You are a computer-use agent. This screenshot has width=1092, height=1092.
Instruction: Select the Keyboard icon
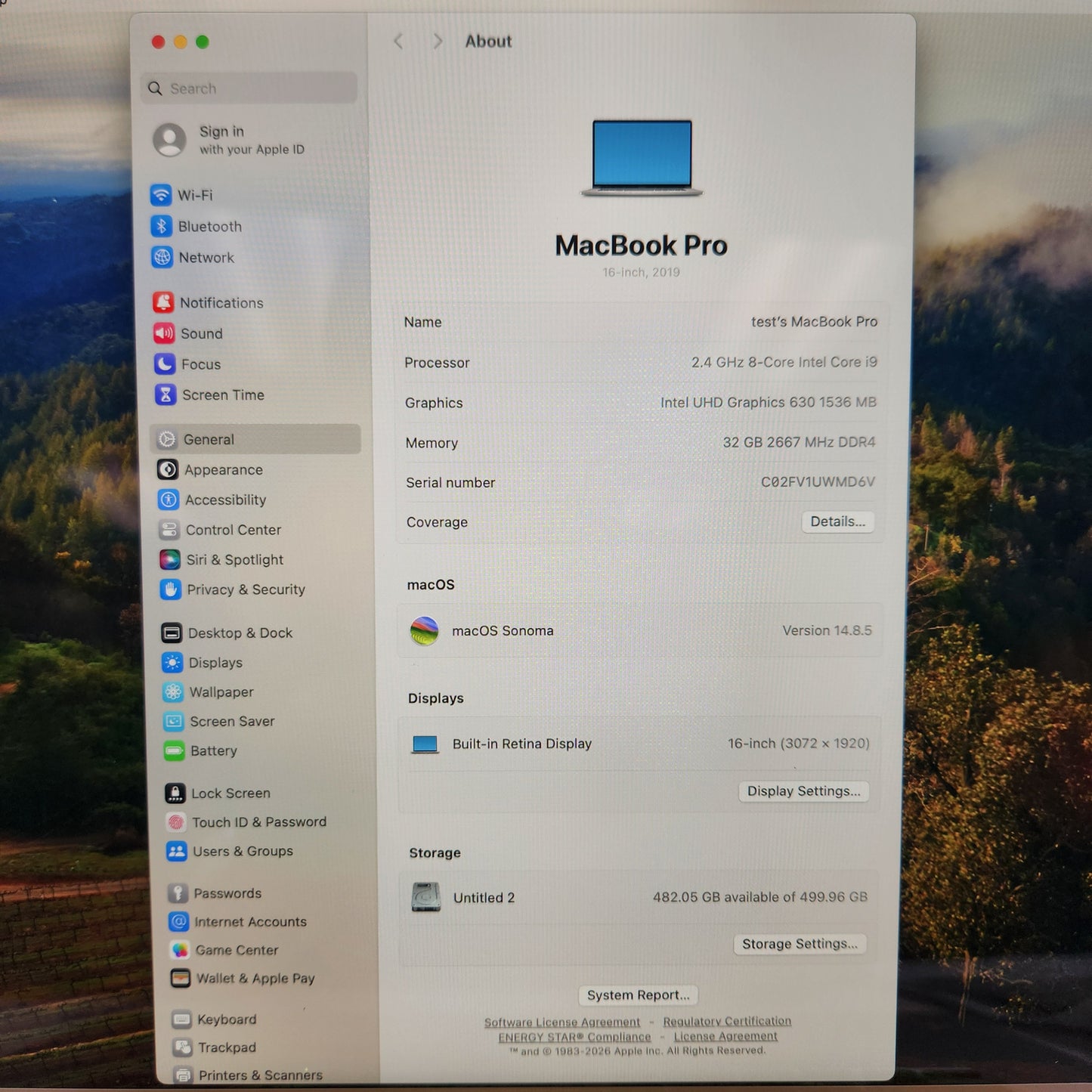point(181,1019)
